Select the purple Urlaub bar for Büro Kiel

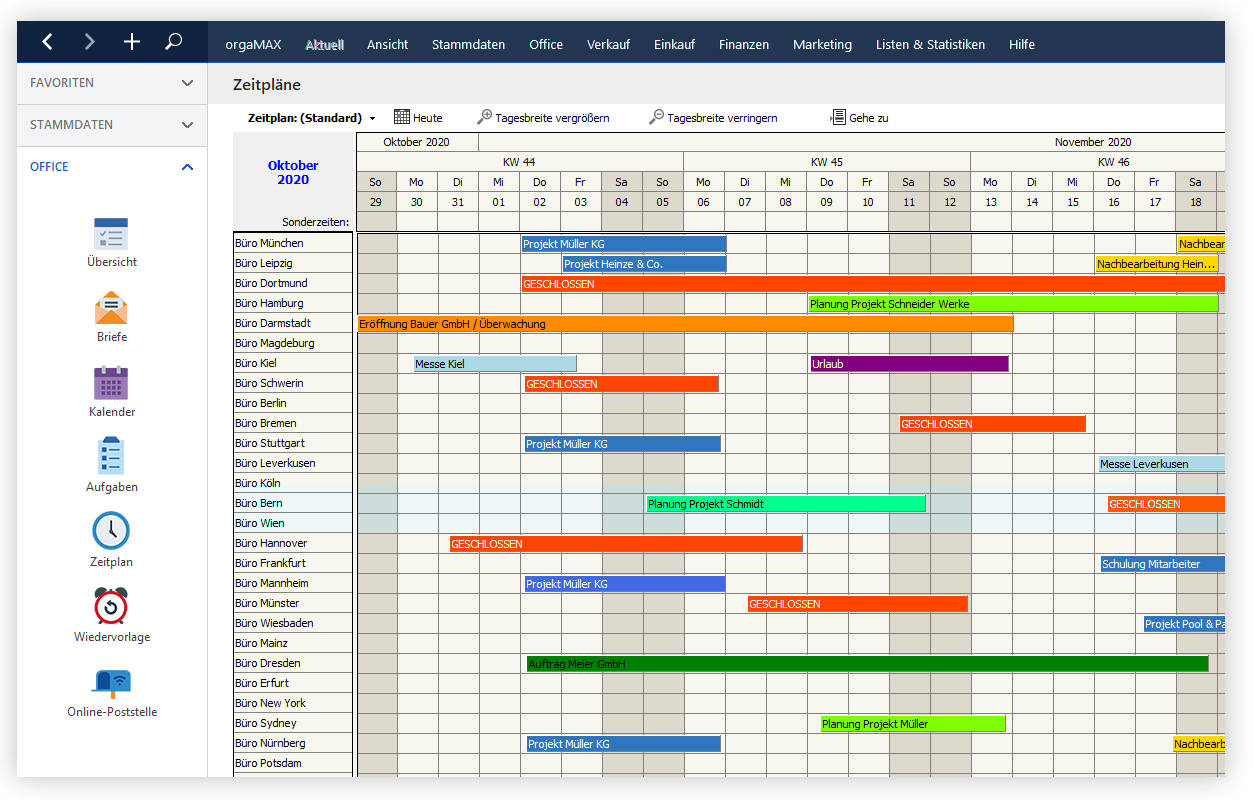point(909,364)
